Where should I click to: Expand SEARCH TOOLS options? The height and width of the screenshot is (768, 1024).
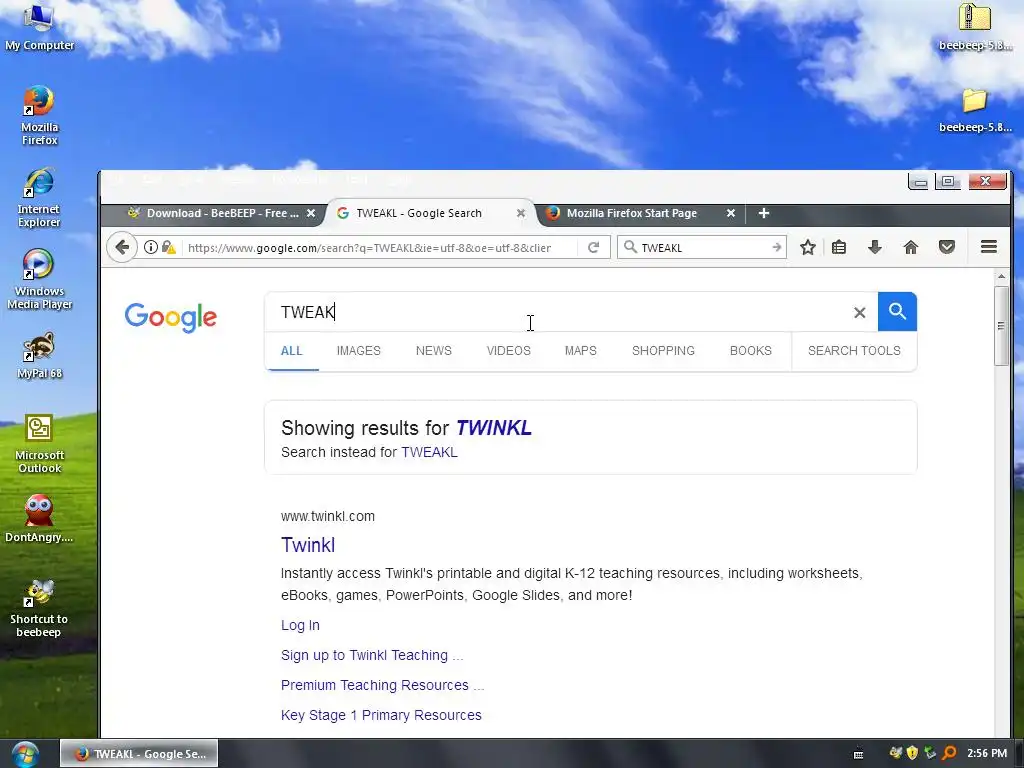coord(854,351)
